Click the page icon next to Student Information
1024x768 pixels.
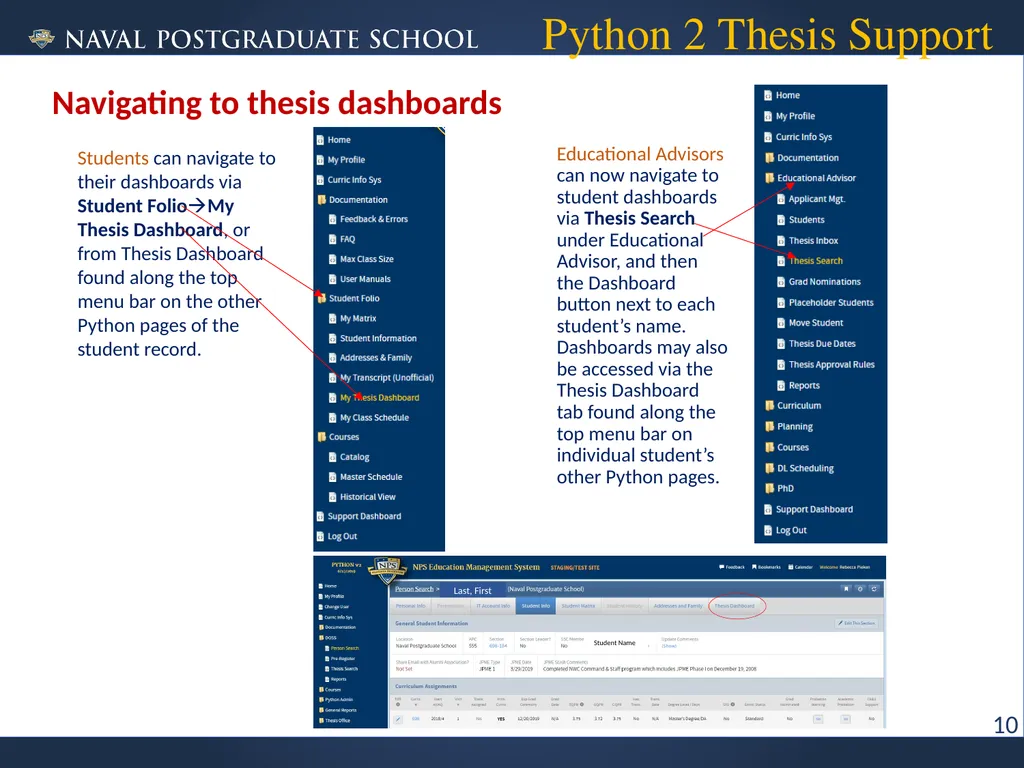332,338
